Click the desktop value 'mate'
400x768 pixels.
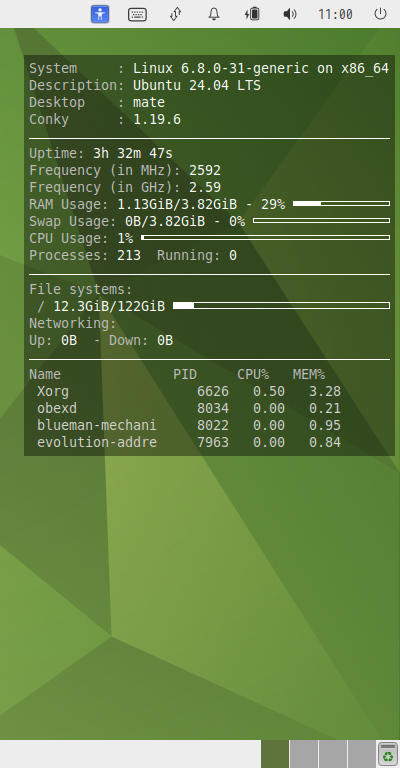pyautogui.click(x=149, y=103)
